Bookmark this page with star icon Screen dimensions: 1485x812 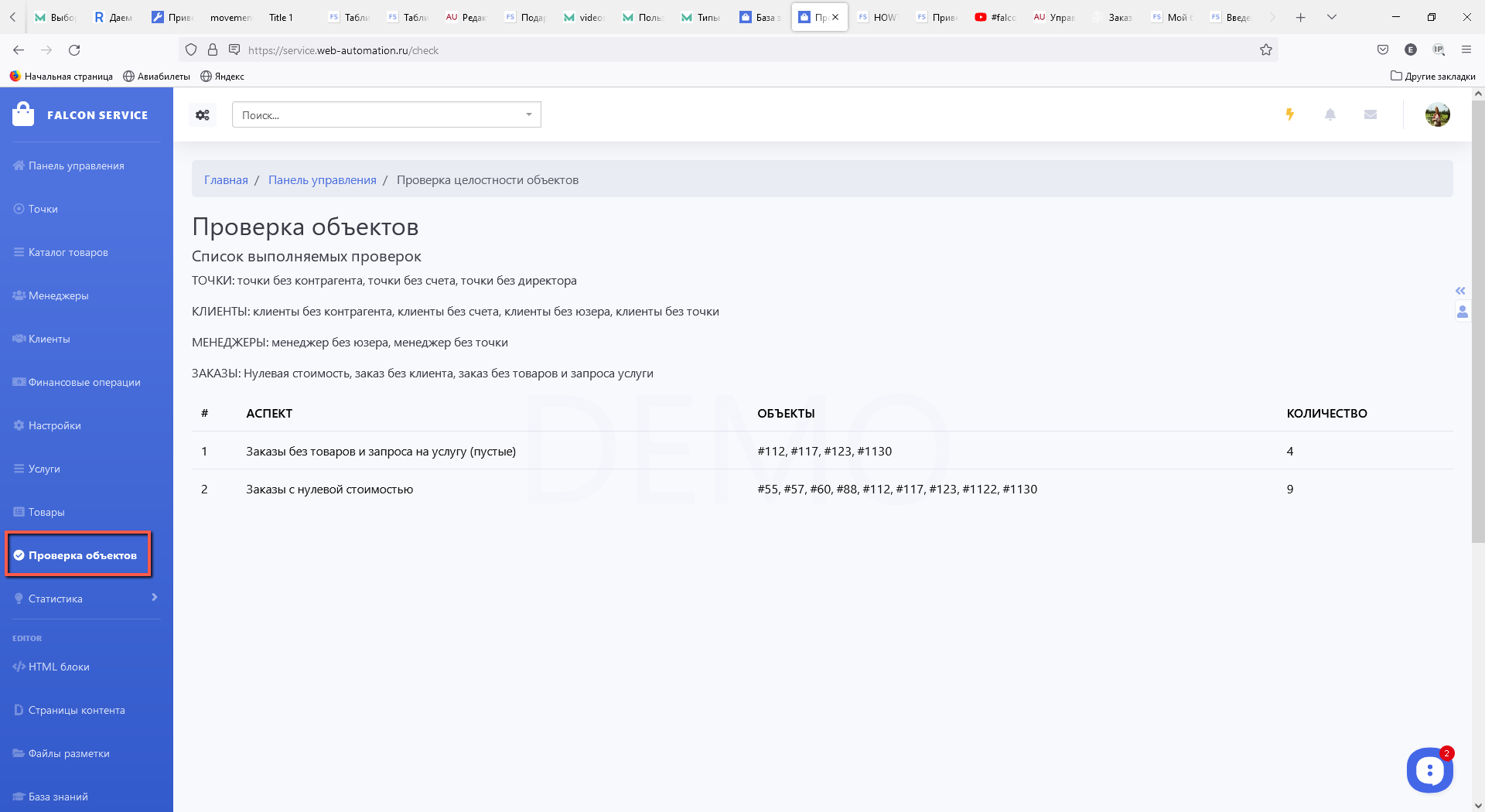(x=1266, y=50)
